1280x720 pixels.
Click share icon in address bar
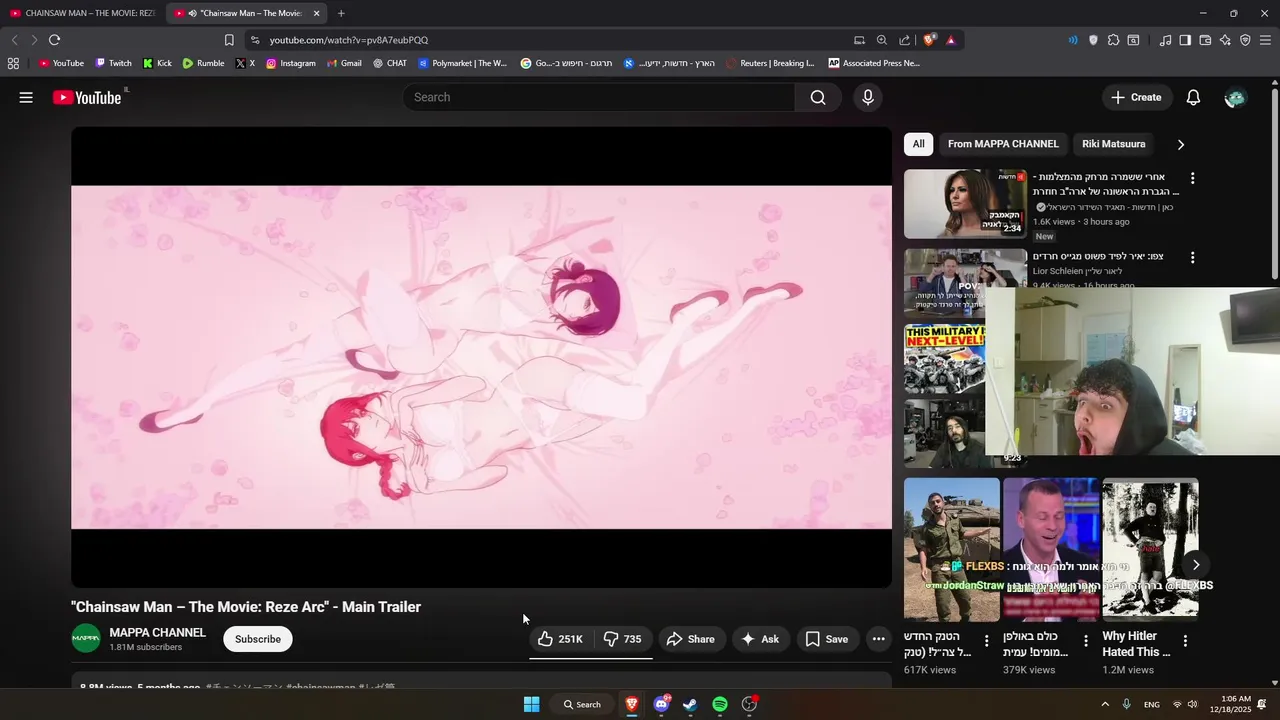point(905,40)
